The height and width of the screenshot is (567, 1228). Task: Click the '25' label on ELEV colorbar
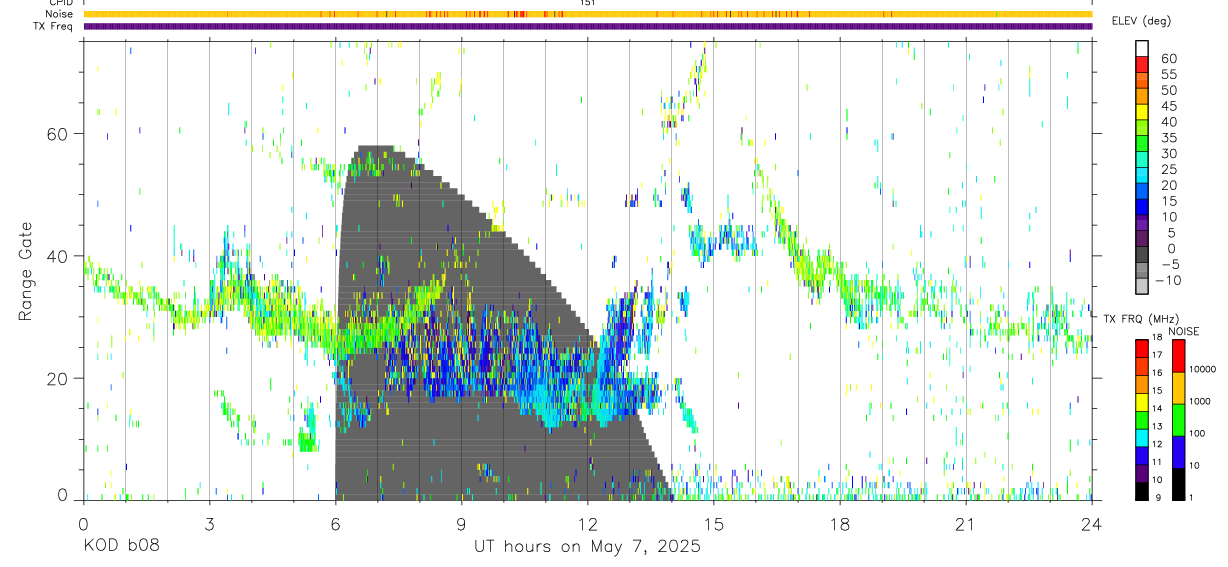click(1168, 170)
